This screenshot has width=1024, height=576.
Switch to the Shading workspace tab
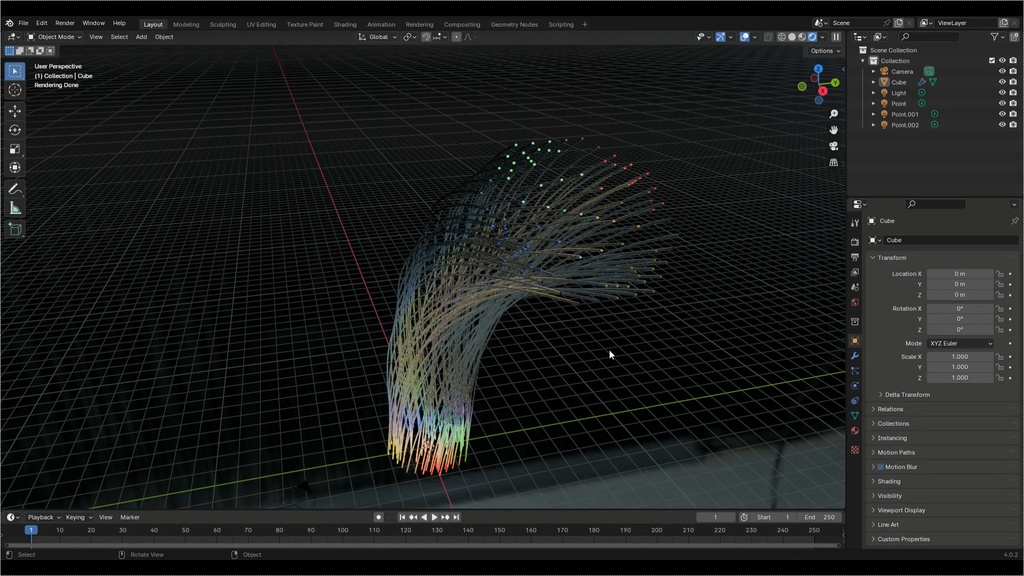345,24
